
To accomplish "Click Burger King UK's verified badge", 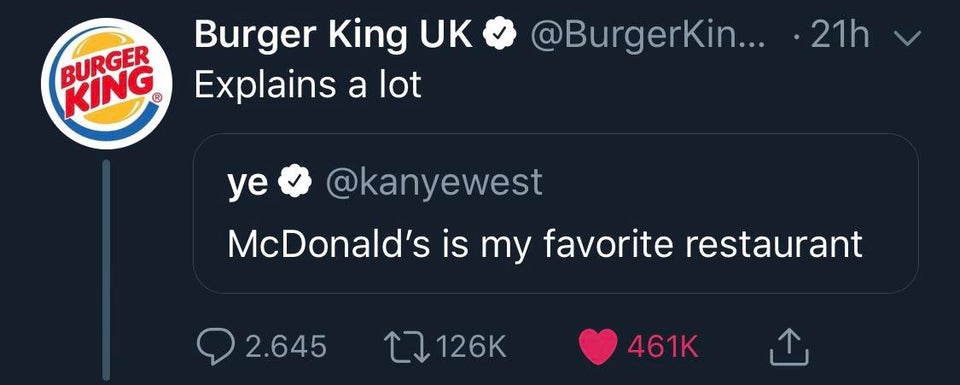I will click(x=501, y=38).
